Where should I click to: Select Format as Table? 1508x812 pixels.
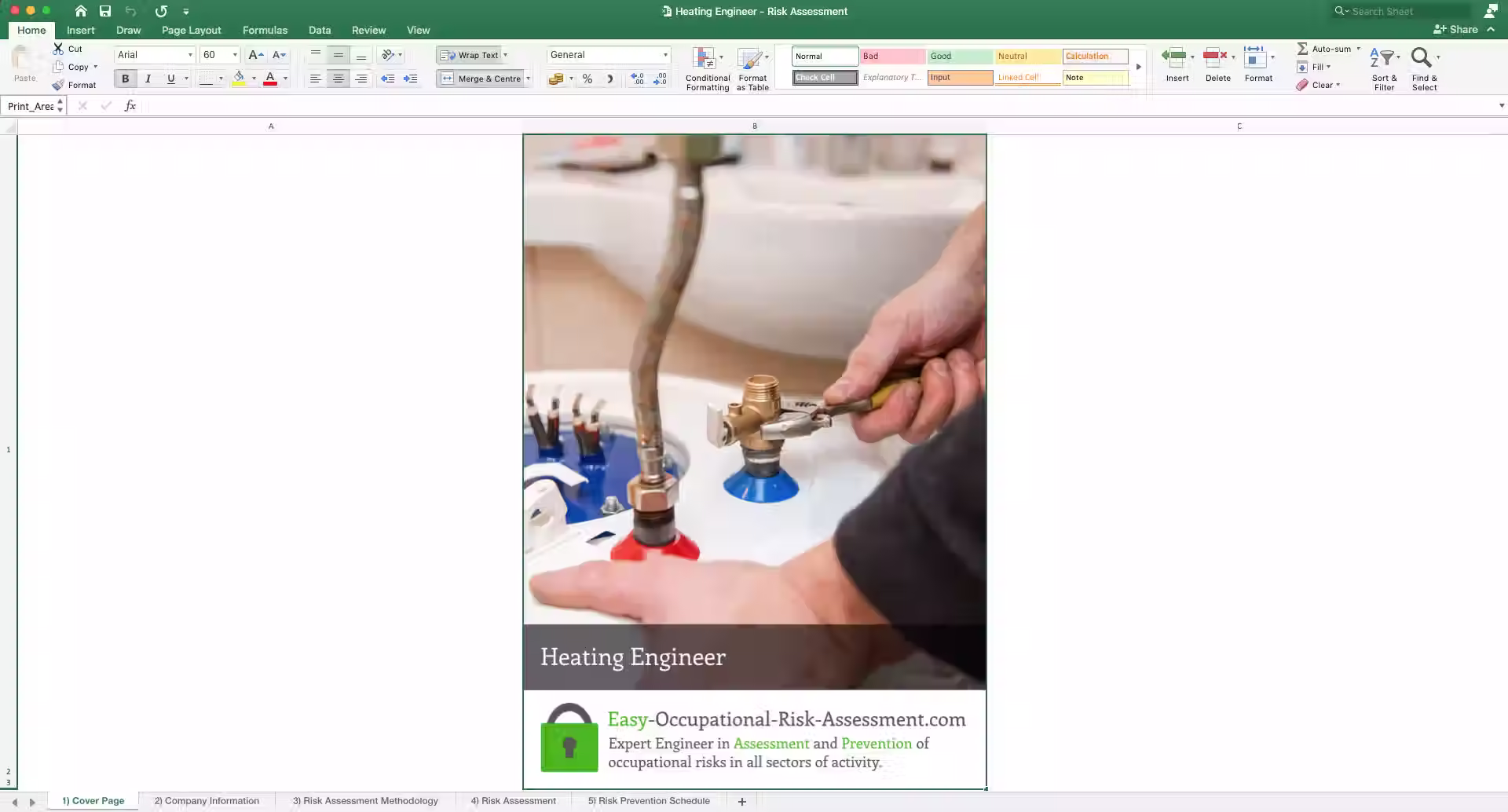pyautogui.click(x=752, y=68)
